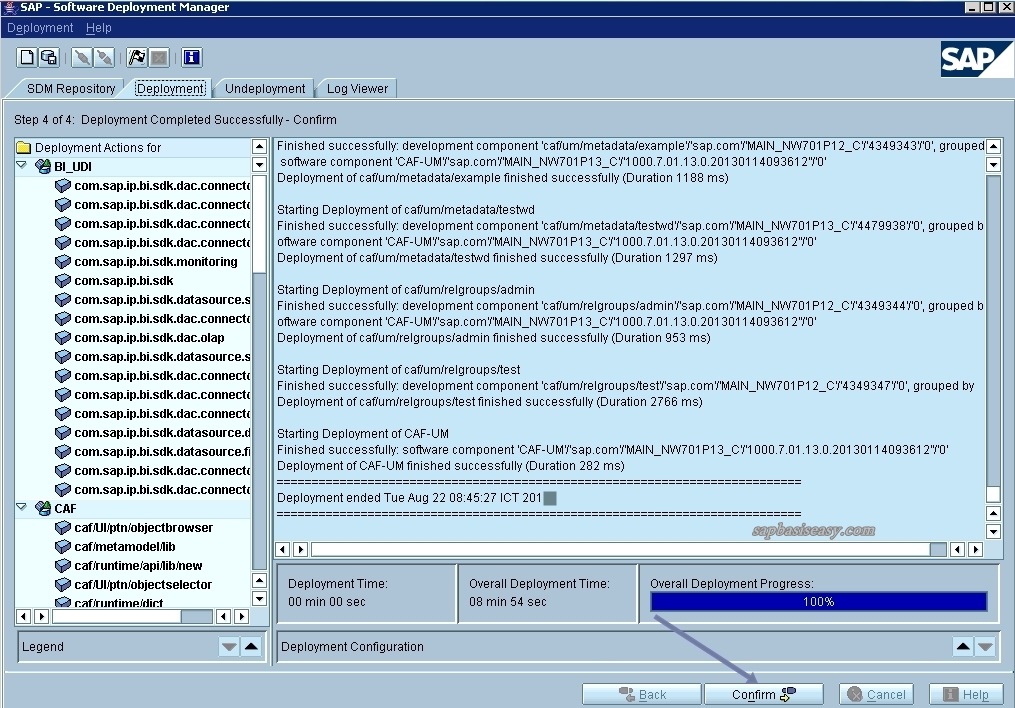Click the cube icon beside caf/runtime/api/lib/new
This screenshot has height=708, width=1015.
click(x=63, y=566)
